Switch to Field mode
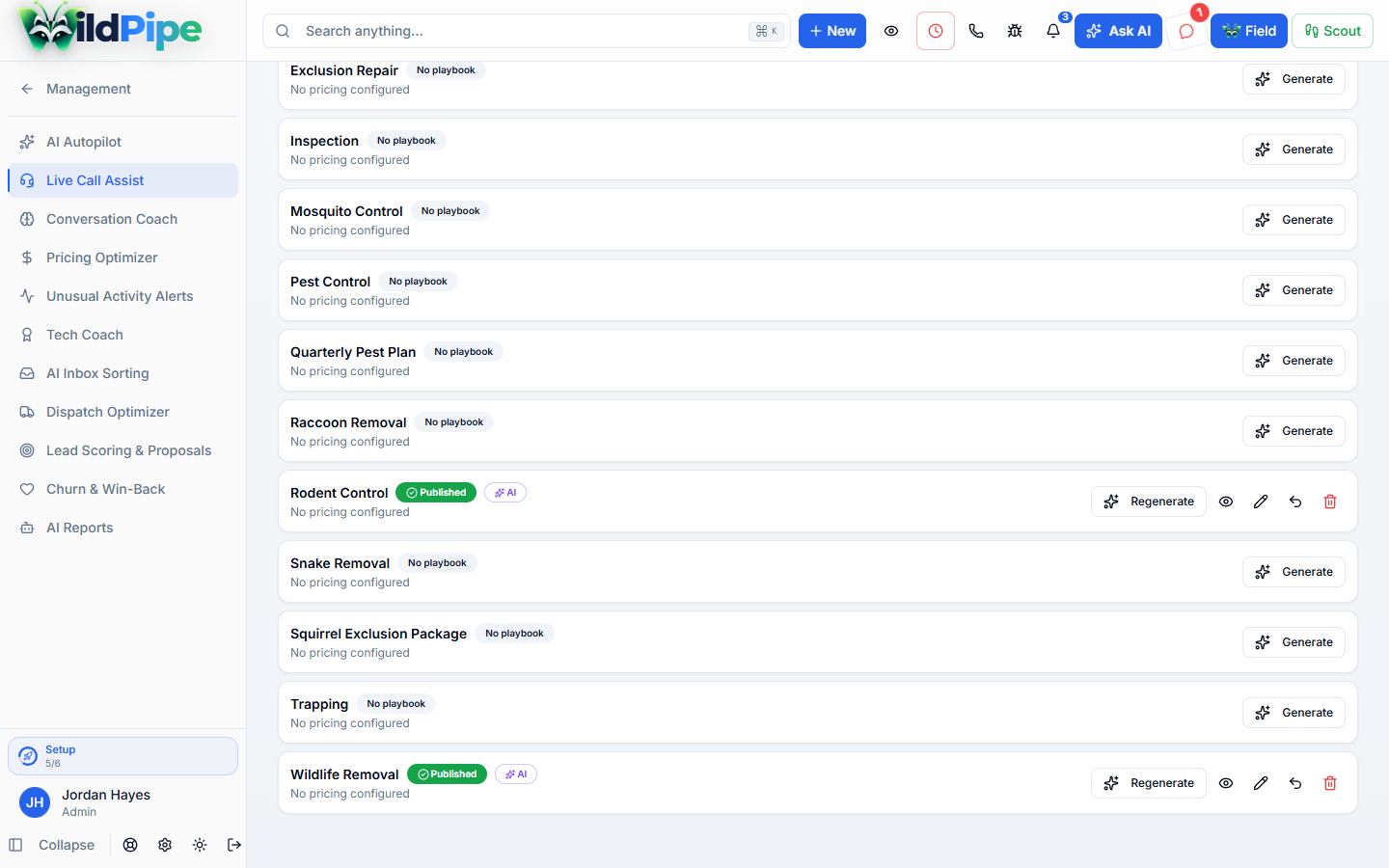1389x868 pixels. (x=1249, y=31)
